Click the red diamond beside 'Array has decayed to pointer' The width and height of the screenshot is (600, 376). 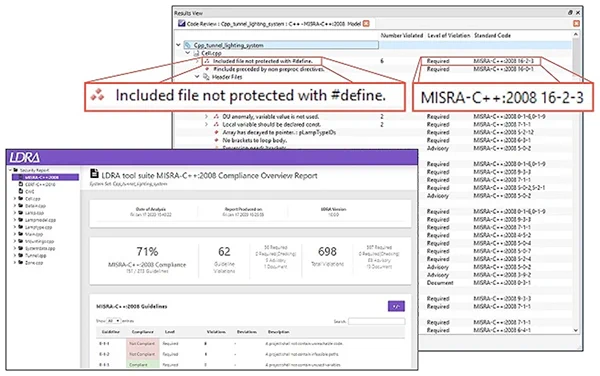click(x=217, y=132)
